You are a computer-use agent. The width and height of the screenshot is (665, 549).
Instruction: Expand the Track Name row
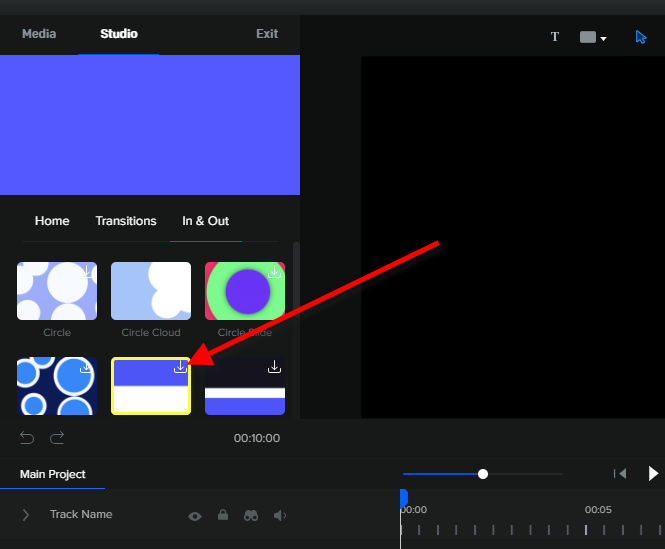point(26,515)
